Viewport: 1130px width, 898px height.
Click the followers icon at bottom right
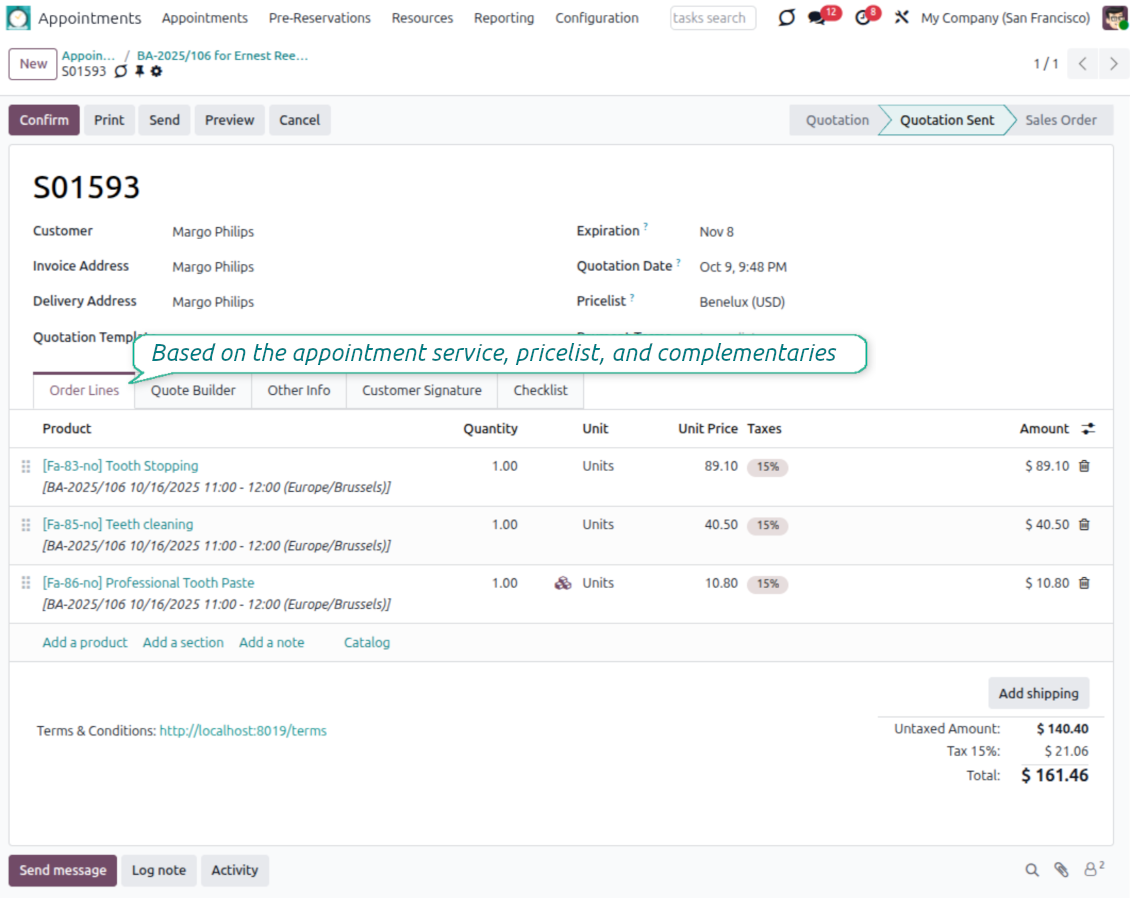click(x=1093, y=869)
